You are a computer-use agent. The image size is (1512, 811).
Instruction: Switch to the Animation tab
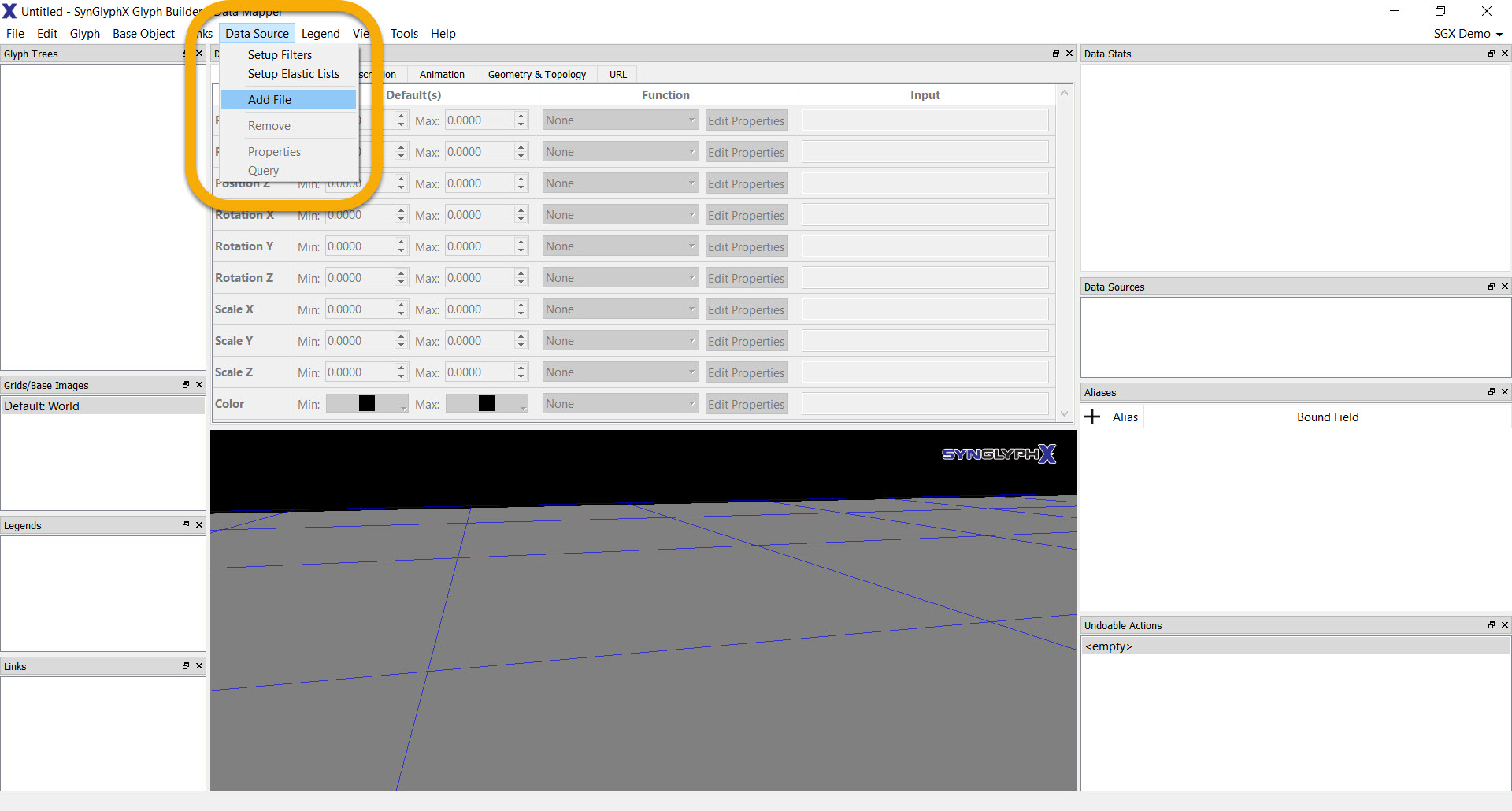pos(442,75)
